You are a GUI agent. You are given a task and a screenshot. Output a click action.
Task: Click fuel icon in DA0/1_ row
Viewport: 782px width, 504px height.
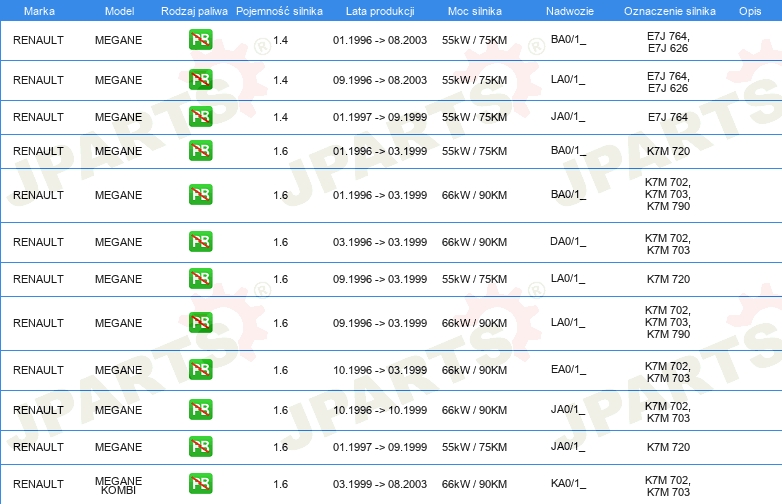tap(200, 241)
